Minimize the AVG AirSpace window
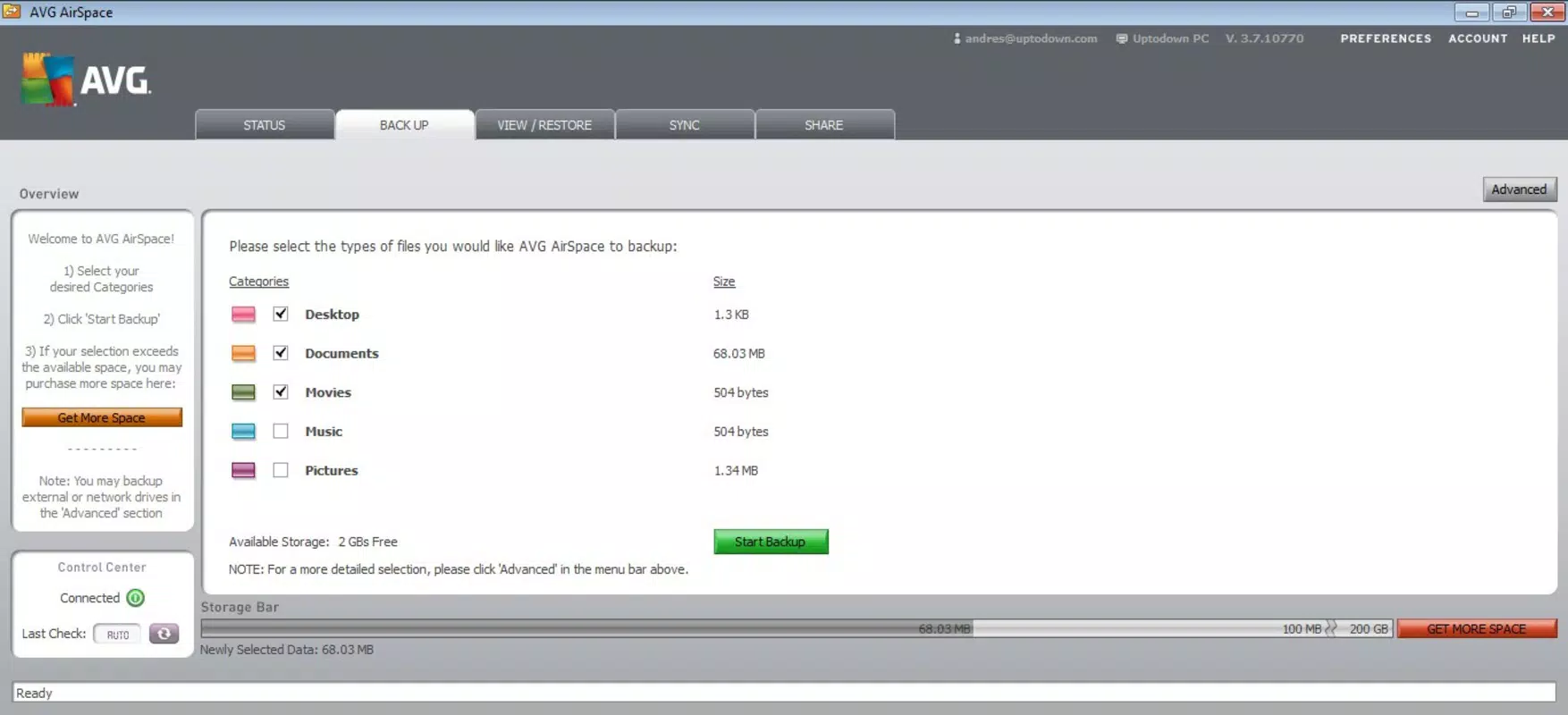 1471,13
